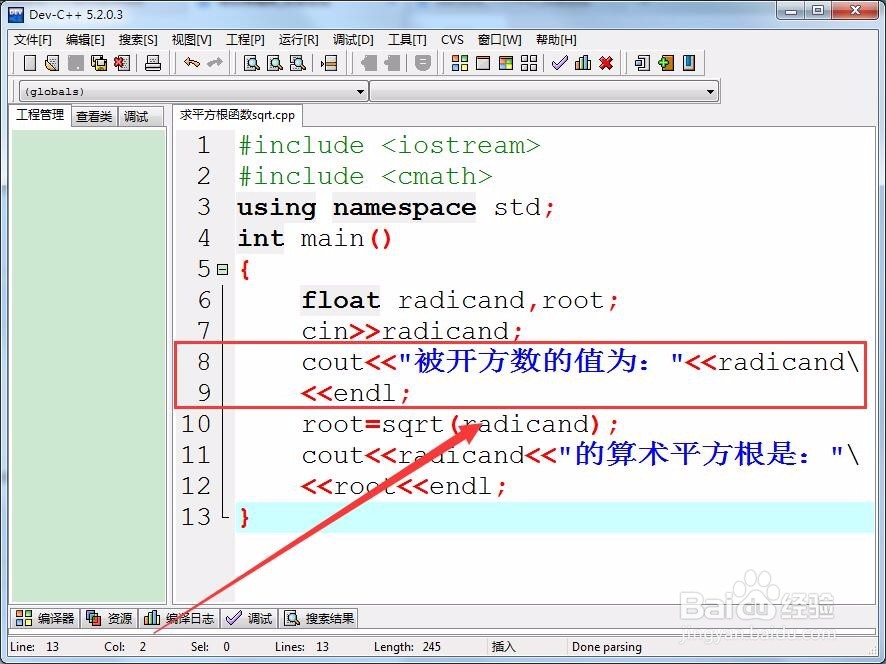The width and height of the screenshot is (886, 664).
Task: Click the New project toolbar icon
Action: click(x=642, y=63)
